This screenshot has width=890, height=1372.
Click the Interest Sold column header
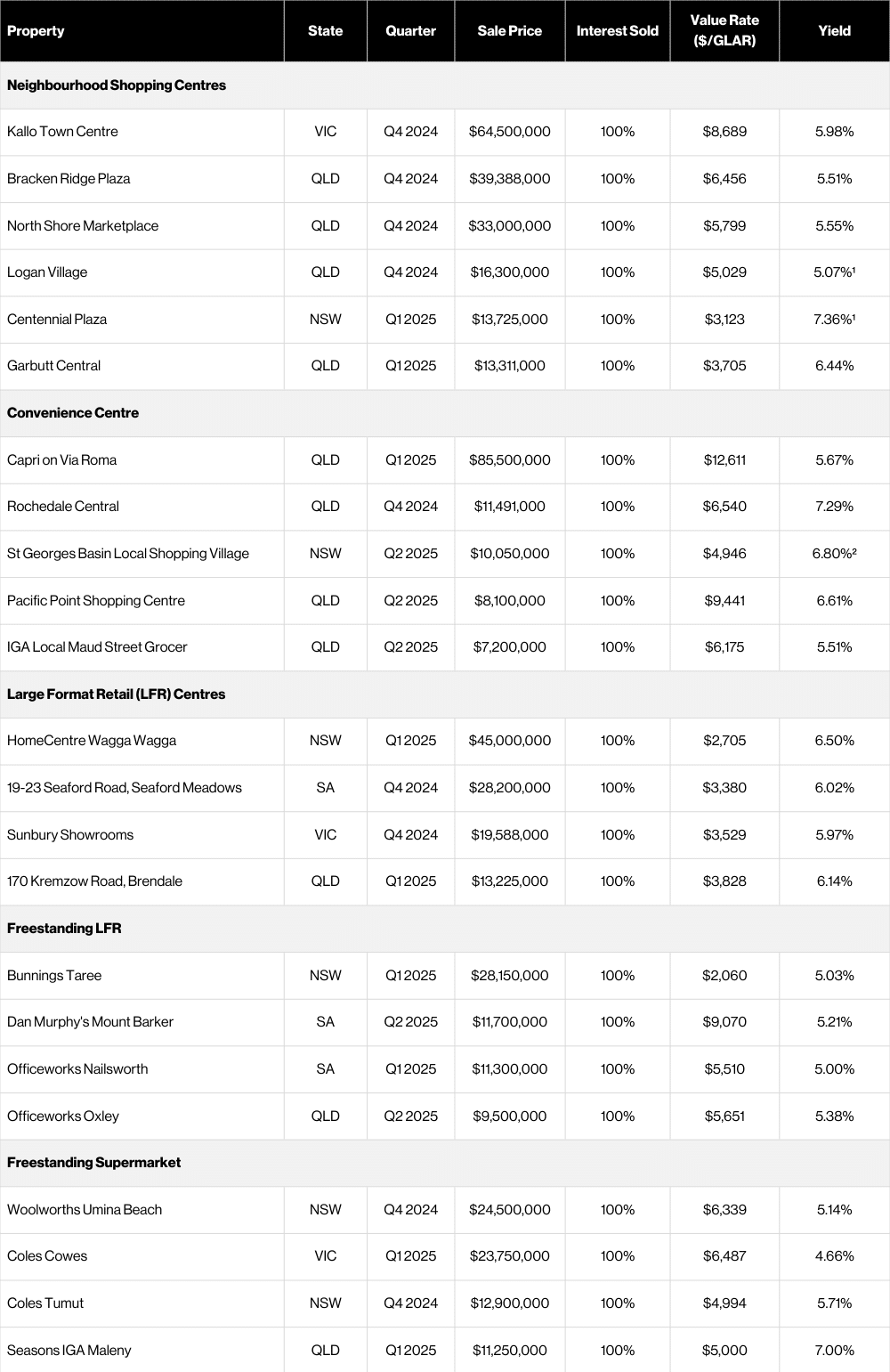point(617,31)
